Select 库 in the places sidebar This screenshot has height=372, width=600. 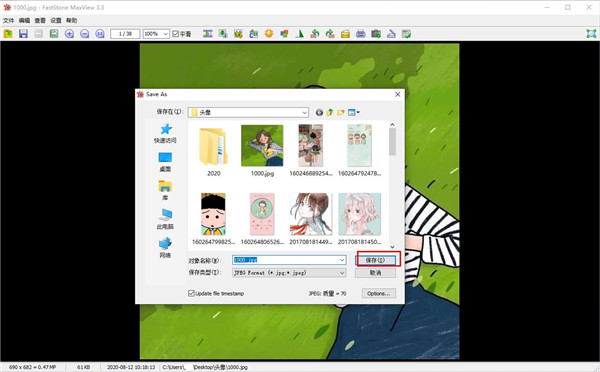point(165,191)
